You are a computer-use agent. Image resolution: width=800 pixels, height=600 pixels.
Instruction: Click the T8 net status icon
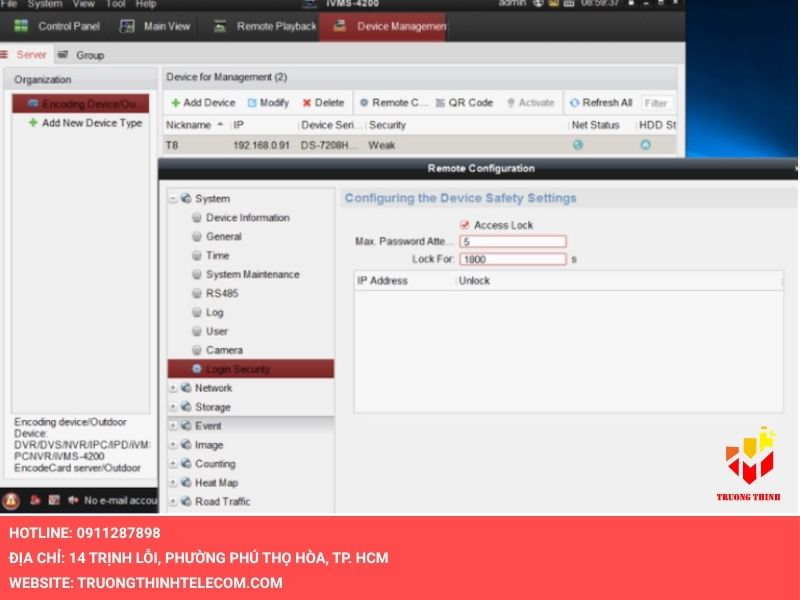pyautogui.click(x=578, y=145)
